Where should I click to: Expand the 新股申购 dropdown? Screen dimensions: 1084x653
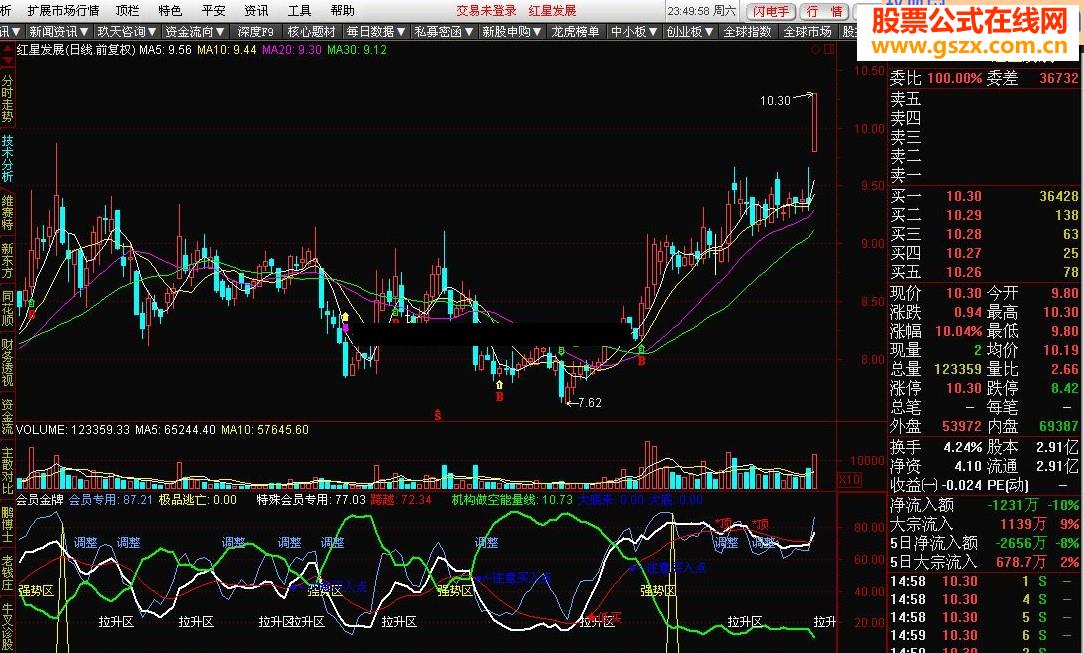(x=512, y=32)
